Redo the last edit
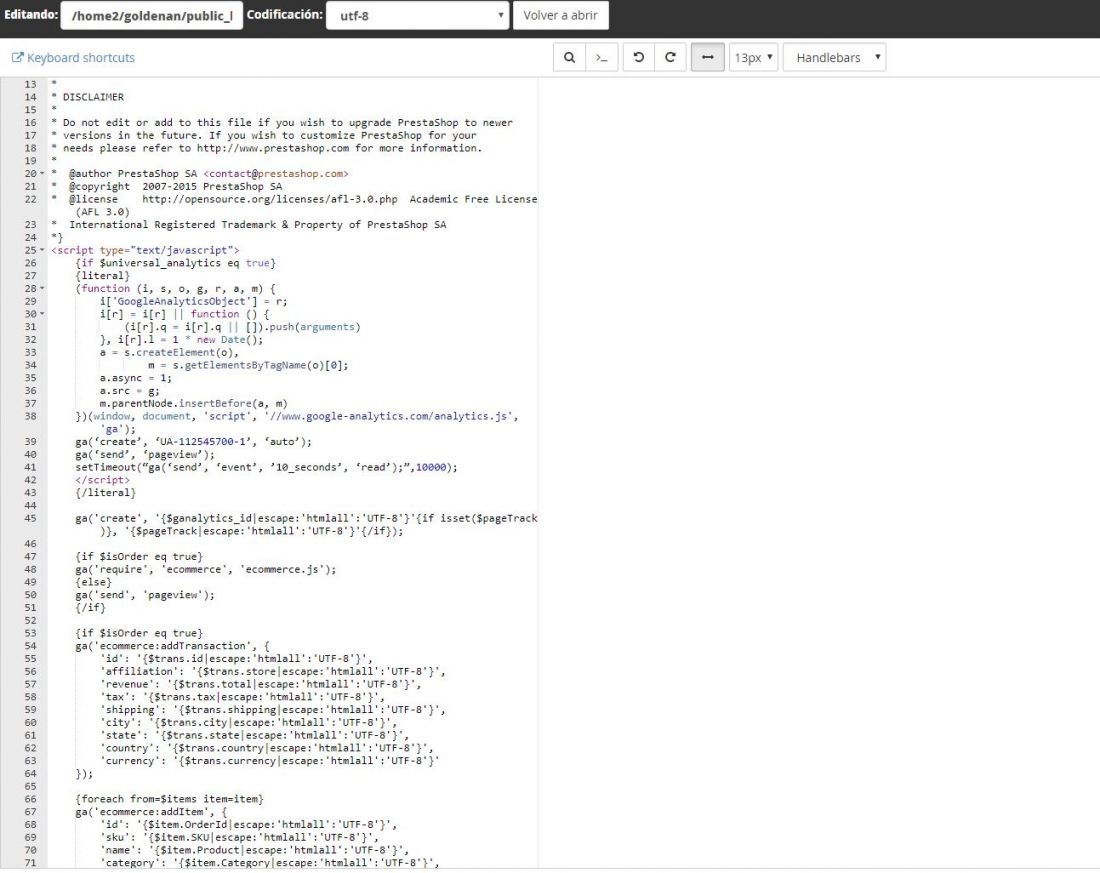Screen dimensions: 1100x873 [670, 58]
